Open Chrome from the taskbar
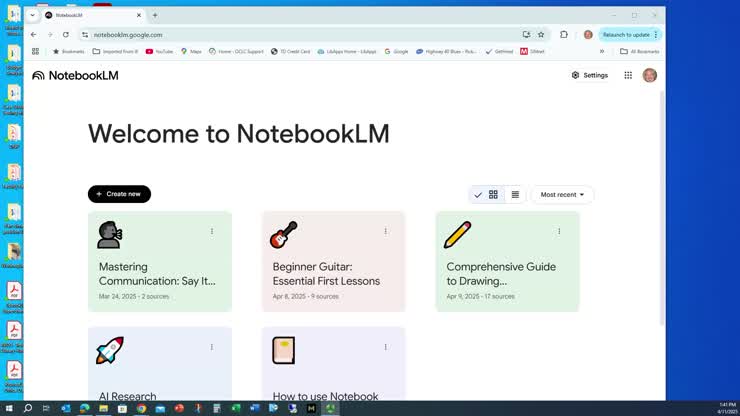 click(x=142, y=408)
